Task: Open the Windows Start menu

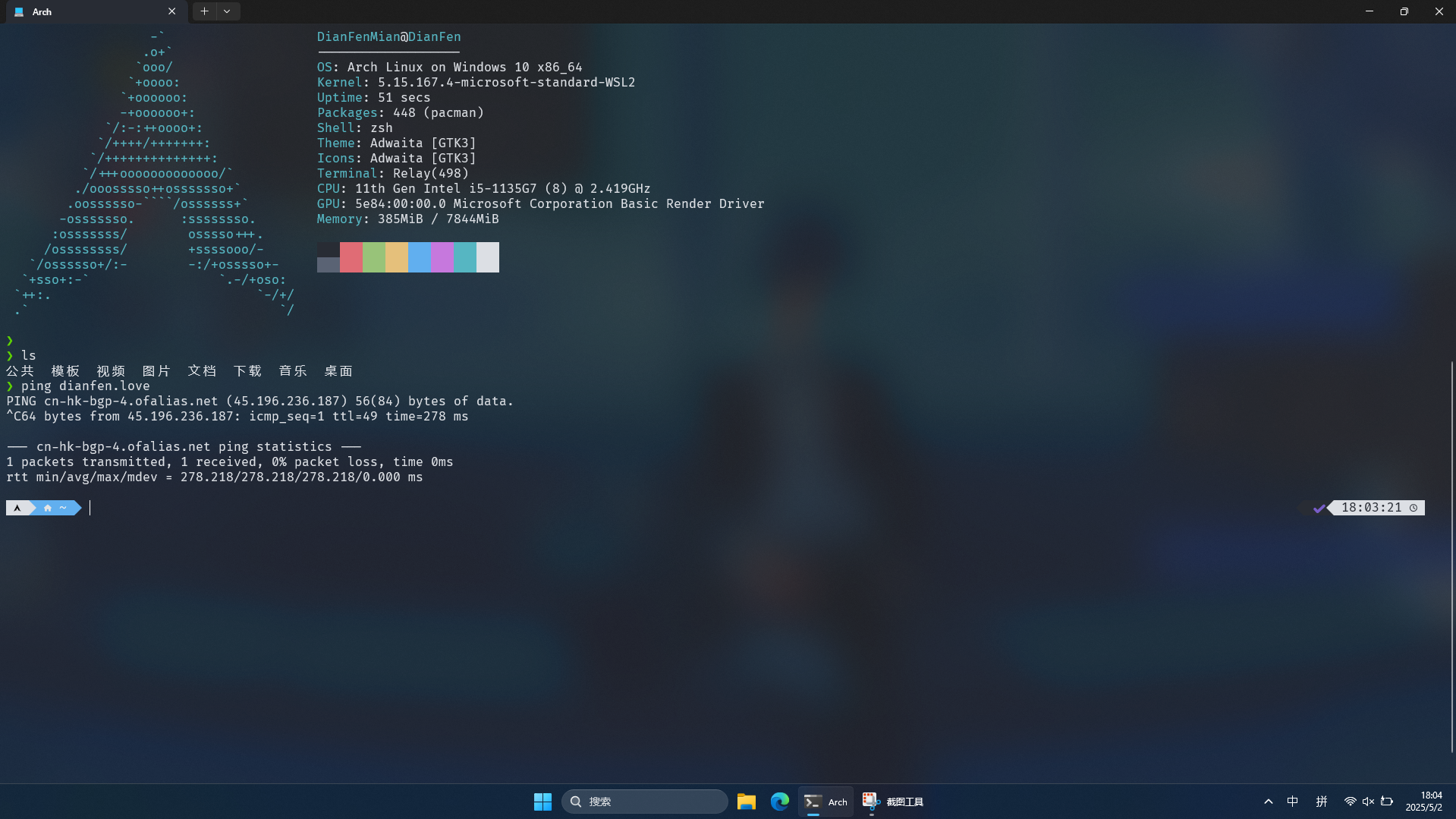Action: click(542, 802)
